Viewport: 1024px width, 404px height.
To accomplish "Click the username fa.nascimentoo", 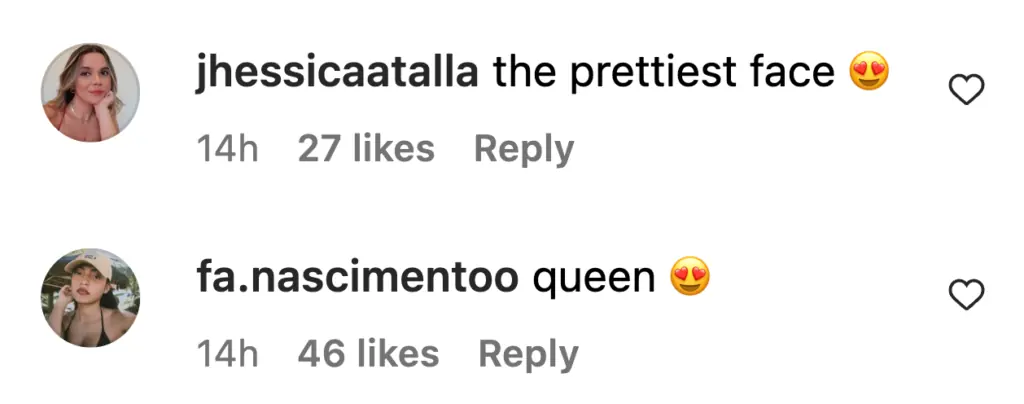I will tap(357, 277).
